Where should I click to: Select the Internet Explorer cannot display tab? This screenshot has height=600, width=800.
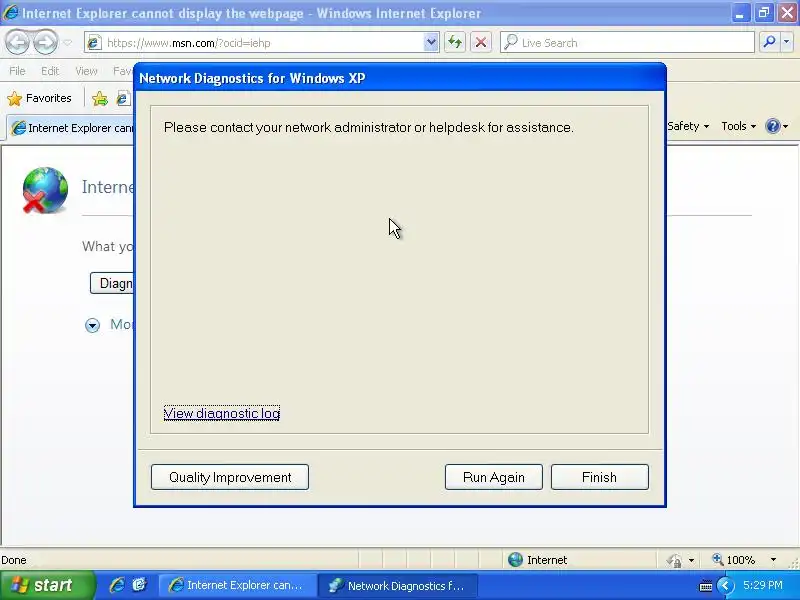point(71,128)
